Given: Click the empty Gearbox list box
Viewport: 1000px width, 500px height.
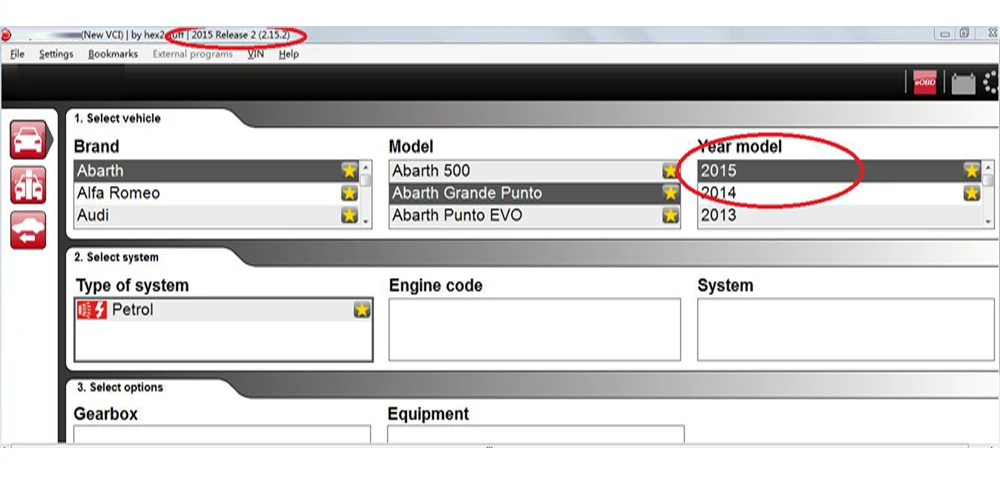Looking at the screenshot, I should 222,434.
